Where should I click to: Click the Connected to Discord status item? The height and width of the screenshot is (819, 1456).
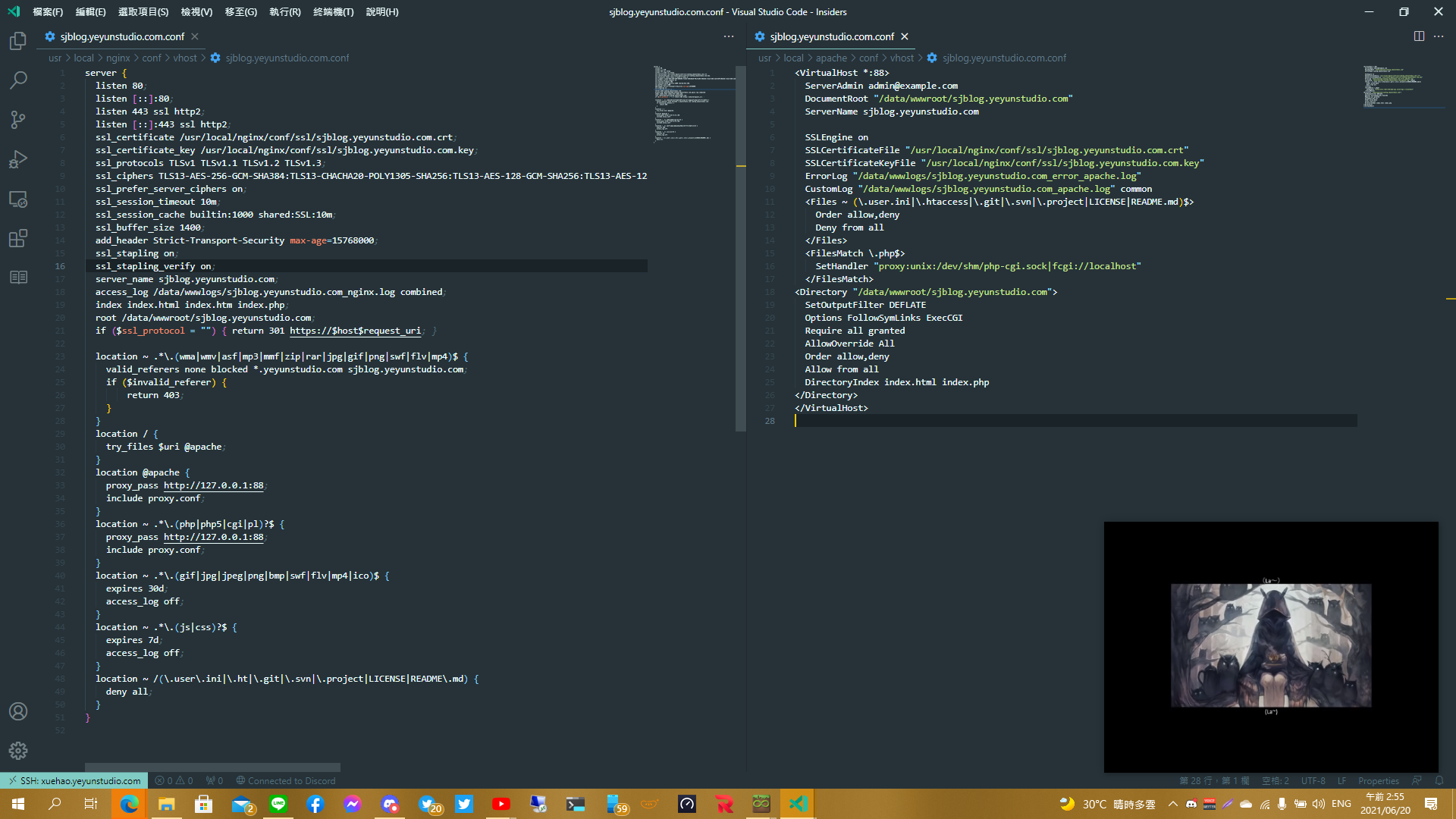[x=285, y=780]
